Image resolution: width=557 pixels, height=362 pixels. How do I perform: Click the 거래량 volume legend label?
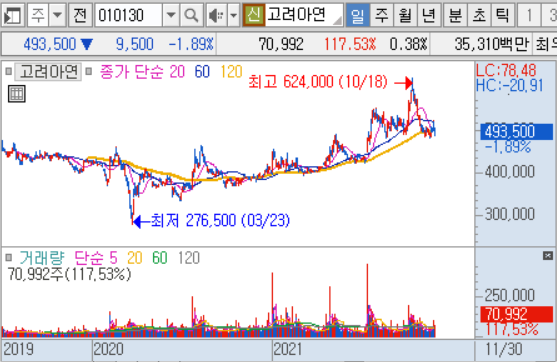pyautogui.click(x=42, y=258)
